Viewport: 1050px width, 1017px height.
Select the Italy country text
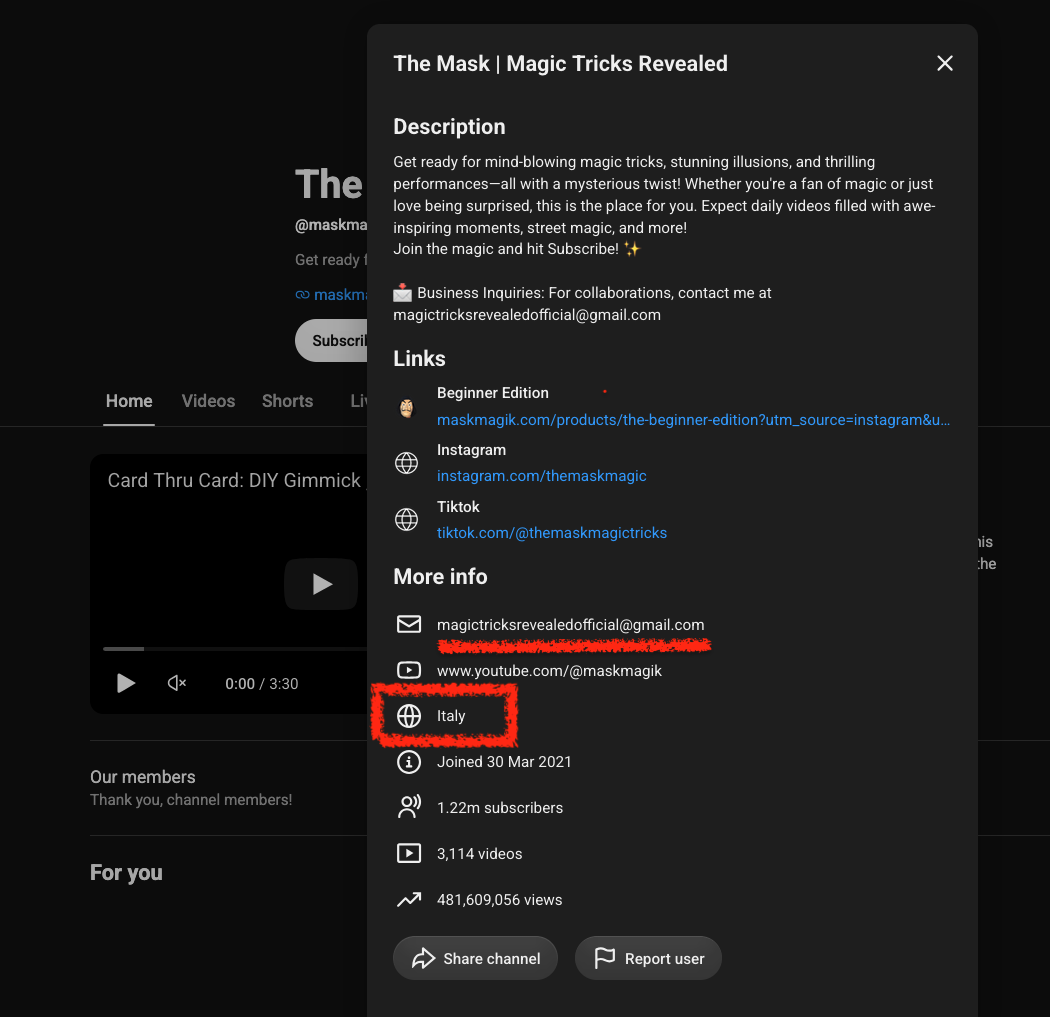pos(451,716)
